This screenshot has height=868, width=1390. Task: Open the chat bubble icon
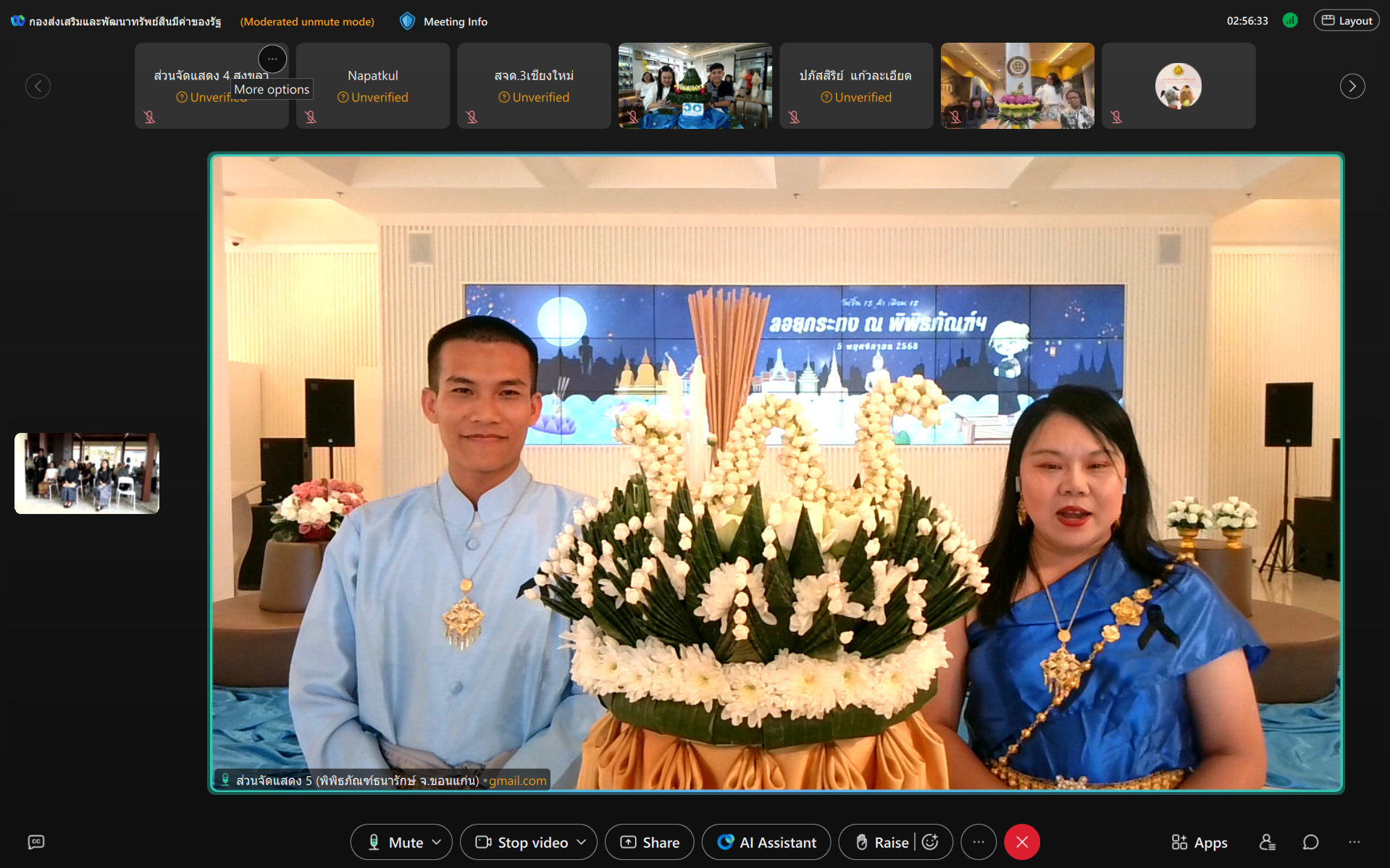[1310, 842]
